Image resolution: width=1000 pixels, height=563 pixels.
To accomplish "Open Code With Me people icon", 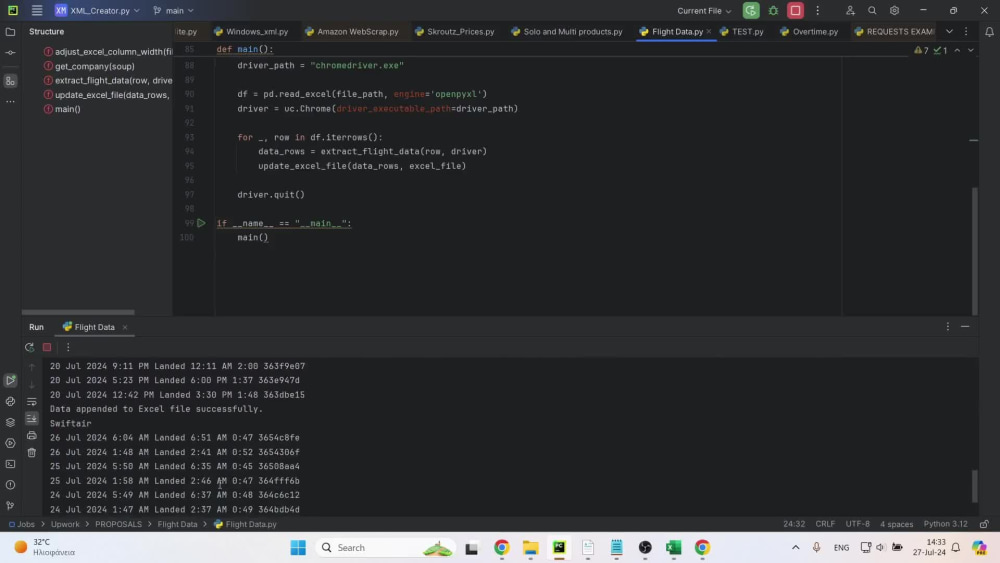I will click(850, 11).
